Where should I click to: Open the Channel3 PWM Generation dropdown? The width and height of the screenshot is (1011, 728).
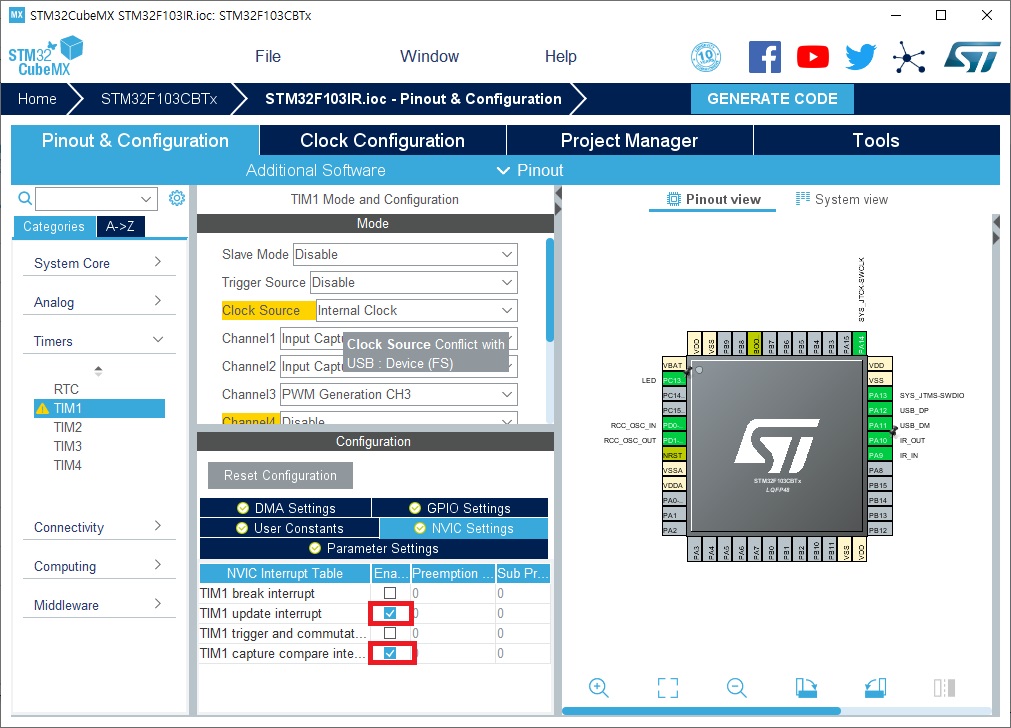(398, 394)
